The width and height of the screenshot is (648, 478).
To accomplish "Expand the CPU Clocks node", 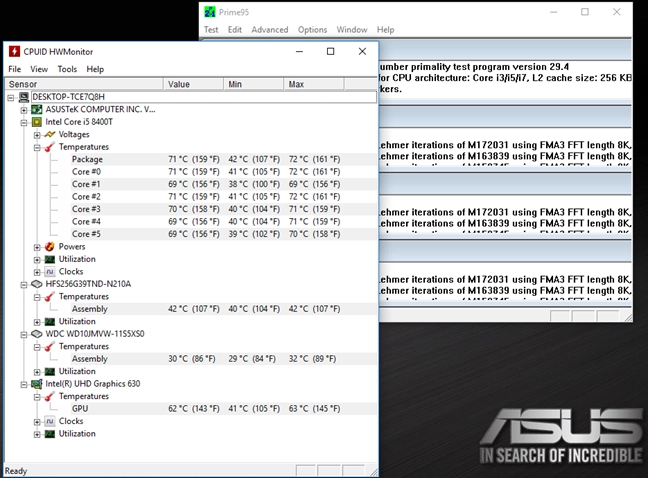I will 37,272.
